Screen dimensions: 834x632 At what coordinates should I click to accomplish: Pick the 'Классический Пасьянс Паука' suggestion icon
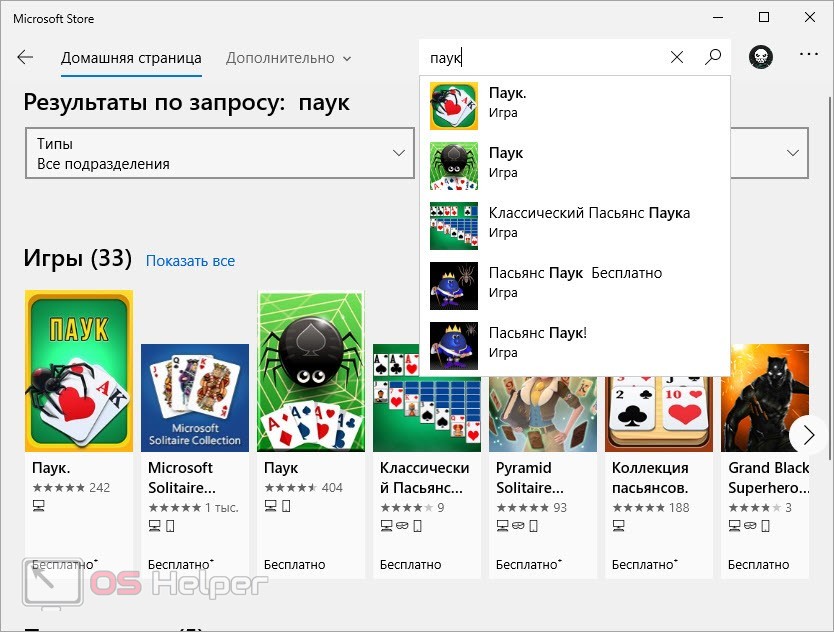point(454,226)
